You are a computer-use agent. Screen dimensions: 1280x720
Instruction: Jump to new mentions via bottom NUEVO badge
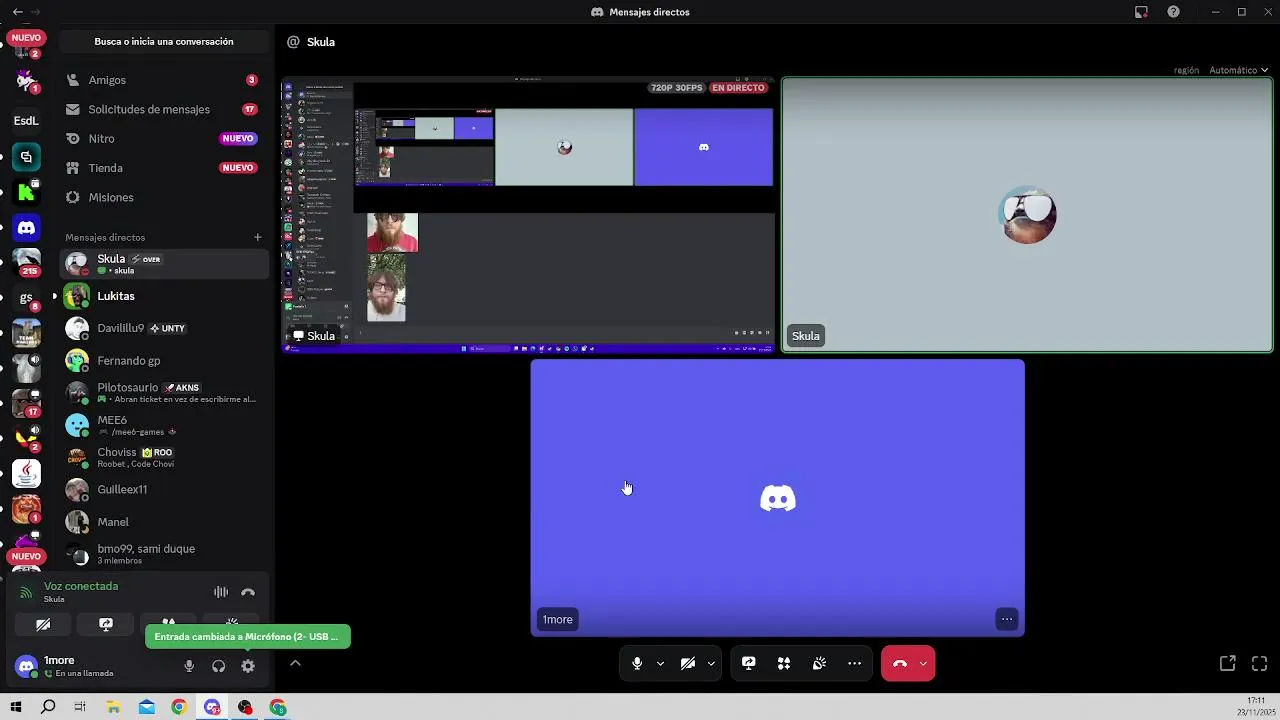click(26, 556)
